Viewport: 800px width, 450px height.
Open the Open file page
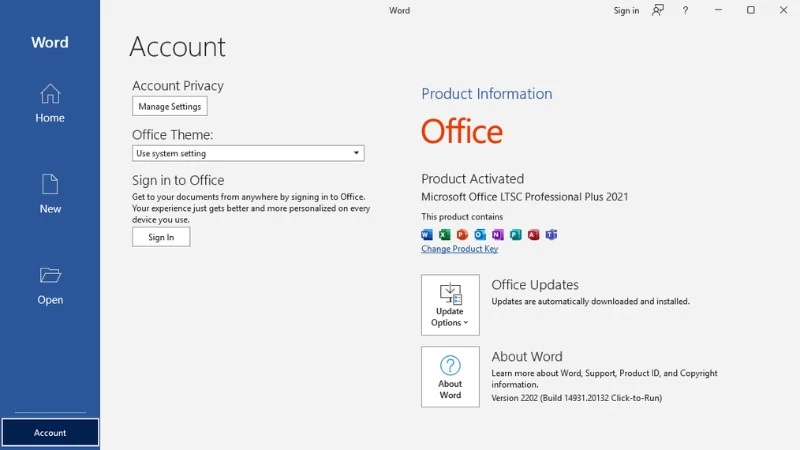point(50,286)
